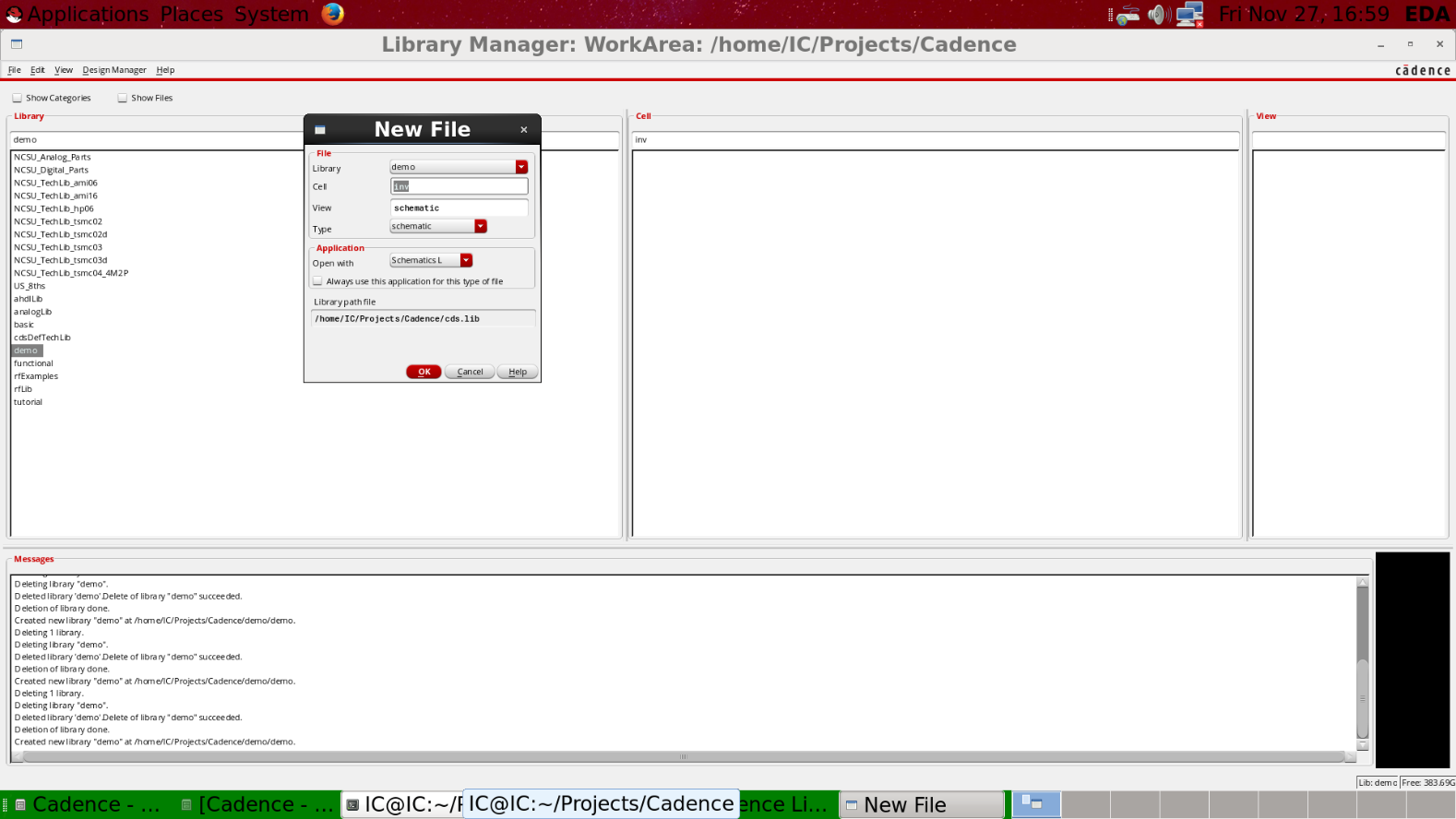This screenshot has width=1456, height=819.
Task: Click the removable drive tray icon
Action: click(1127, 15)
